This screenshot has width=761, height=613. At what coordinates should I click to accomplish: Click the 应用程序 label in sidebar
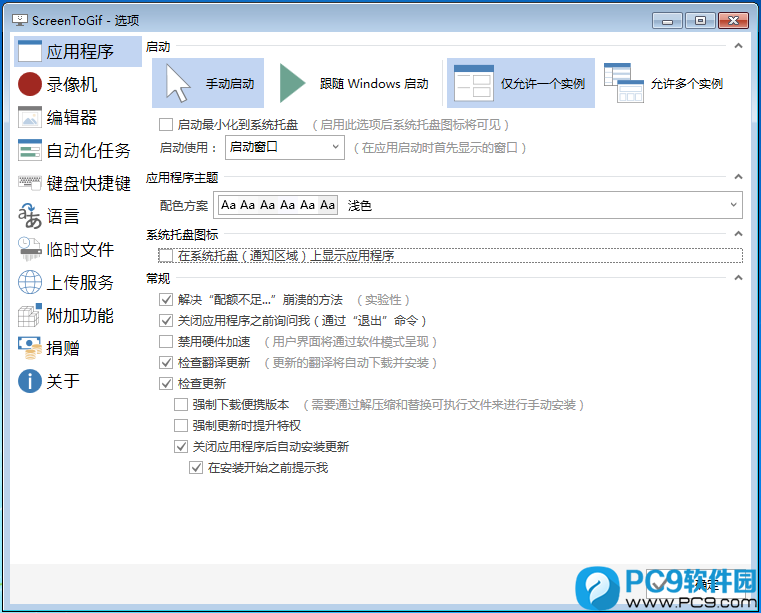click(x=80, y=51)
